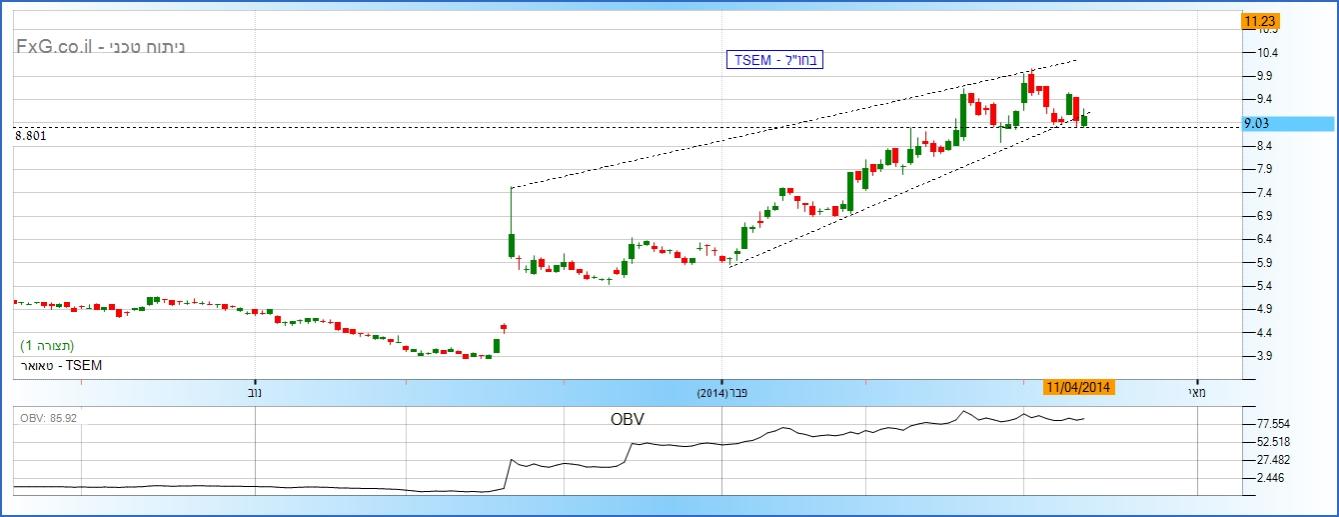1339x517 pixels.
Task: Select the orange 11/04/2014 date marker
Action: point(1078,387)
